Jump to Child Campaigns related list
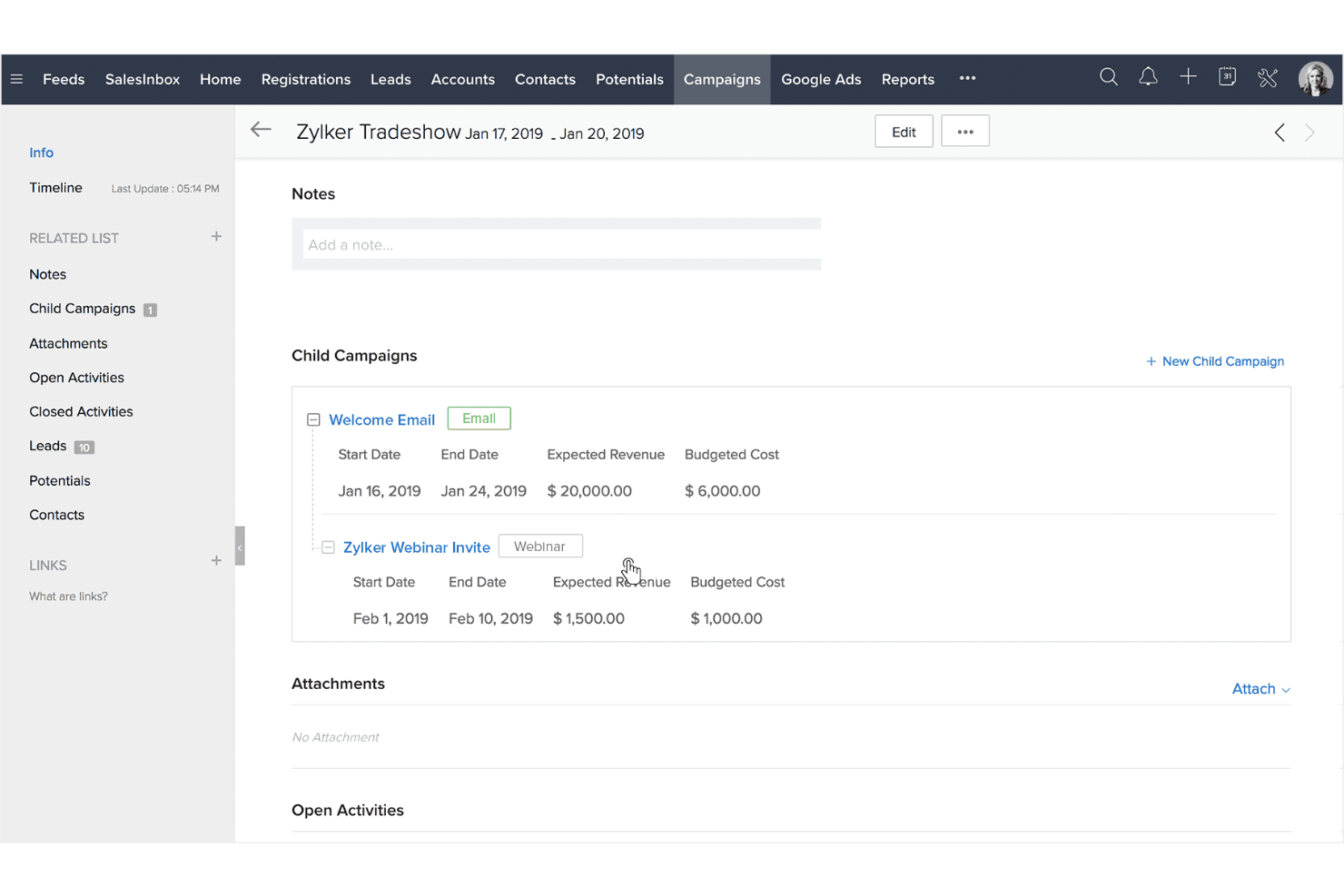 [x=82, y=309]
